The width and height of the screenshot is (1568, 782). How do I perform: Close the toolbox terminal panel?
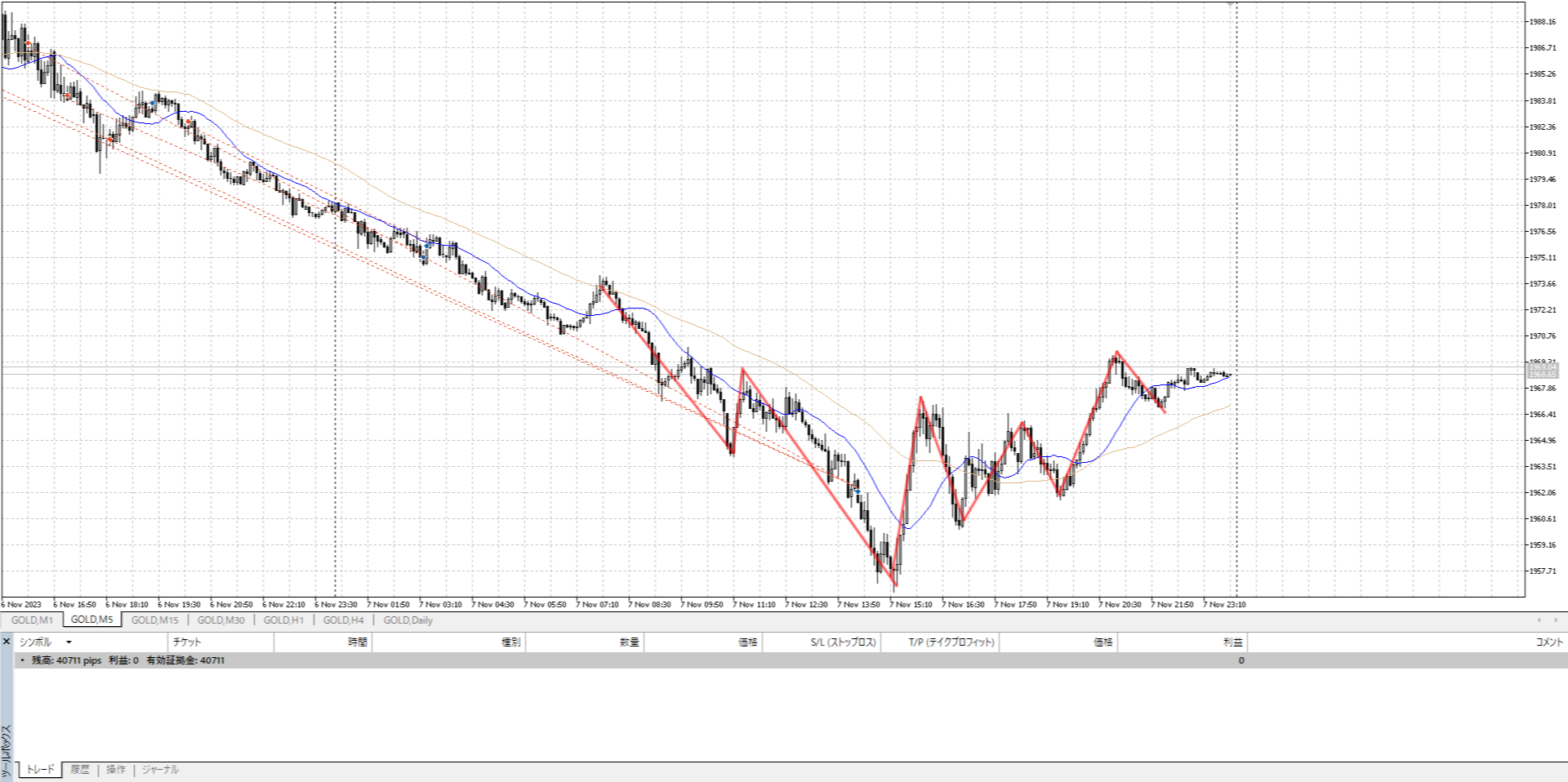click(7, 642)
